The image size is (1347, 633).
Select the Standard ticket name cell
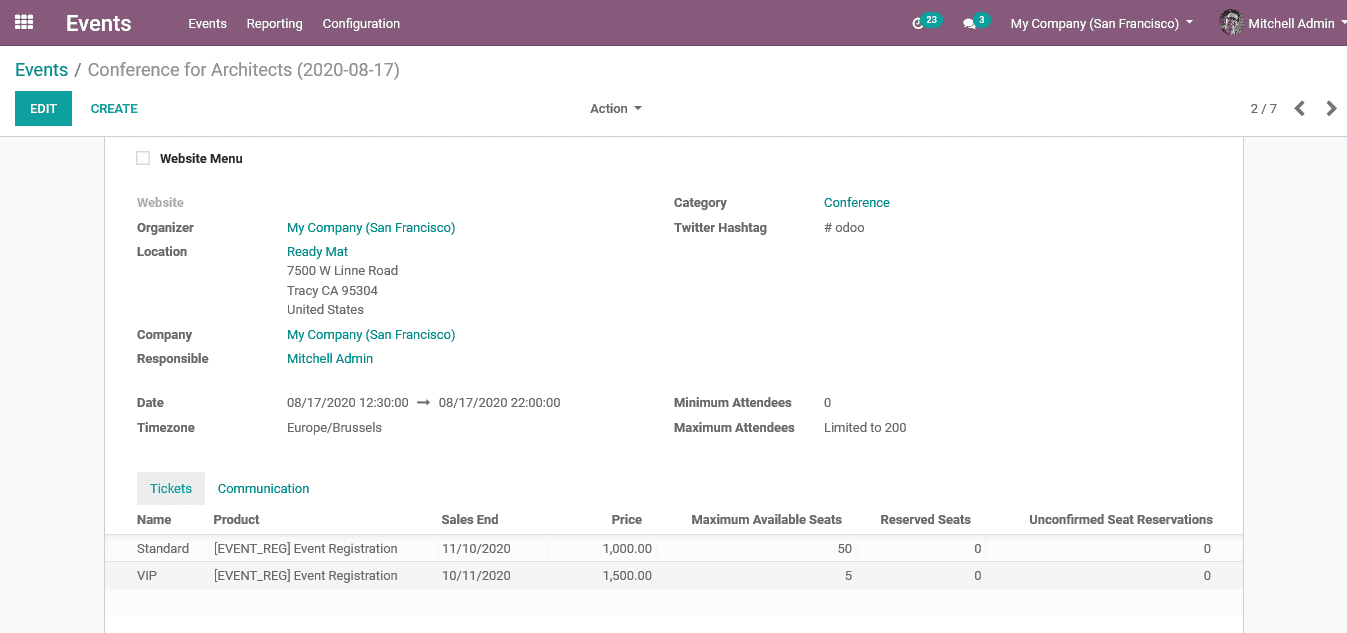(163, 549)
